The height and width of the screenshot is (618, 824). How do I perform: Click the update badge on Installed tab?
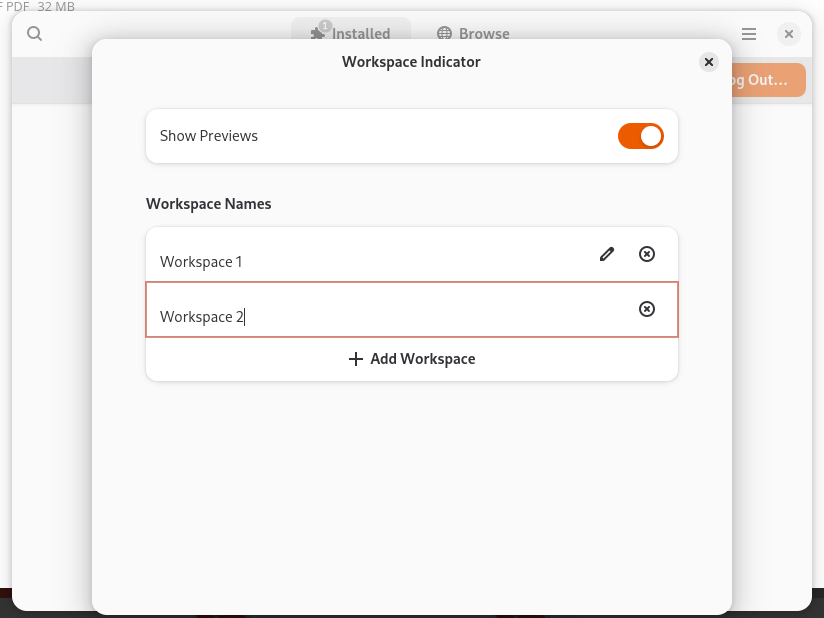(325, 25)
